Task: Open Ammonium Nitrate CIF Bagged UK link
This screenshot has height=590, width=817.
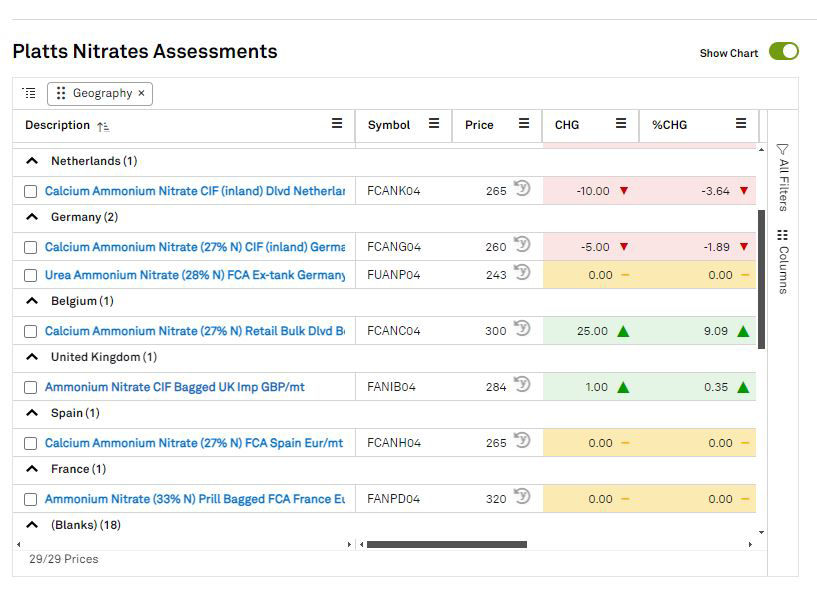Action: 174,387
